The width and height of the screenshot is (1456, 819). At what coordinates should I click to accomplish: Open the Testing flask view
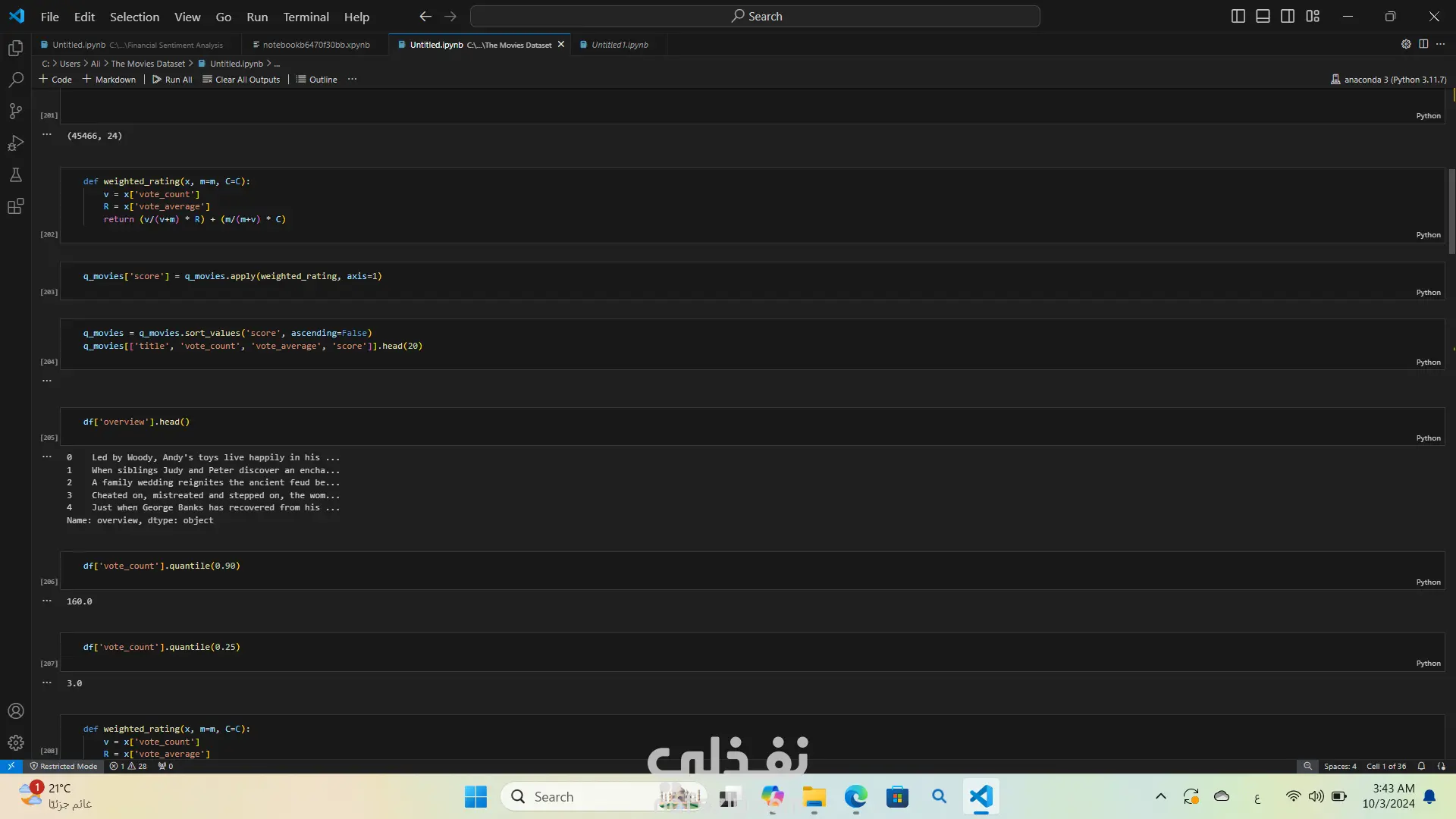pyautogui.click(x=16, y=175)
